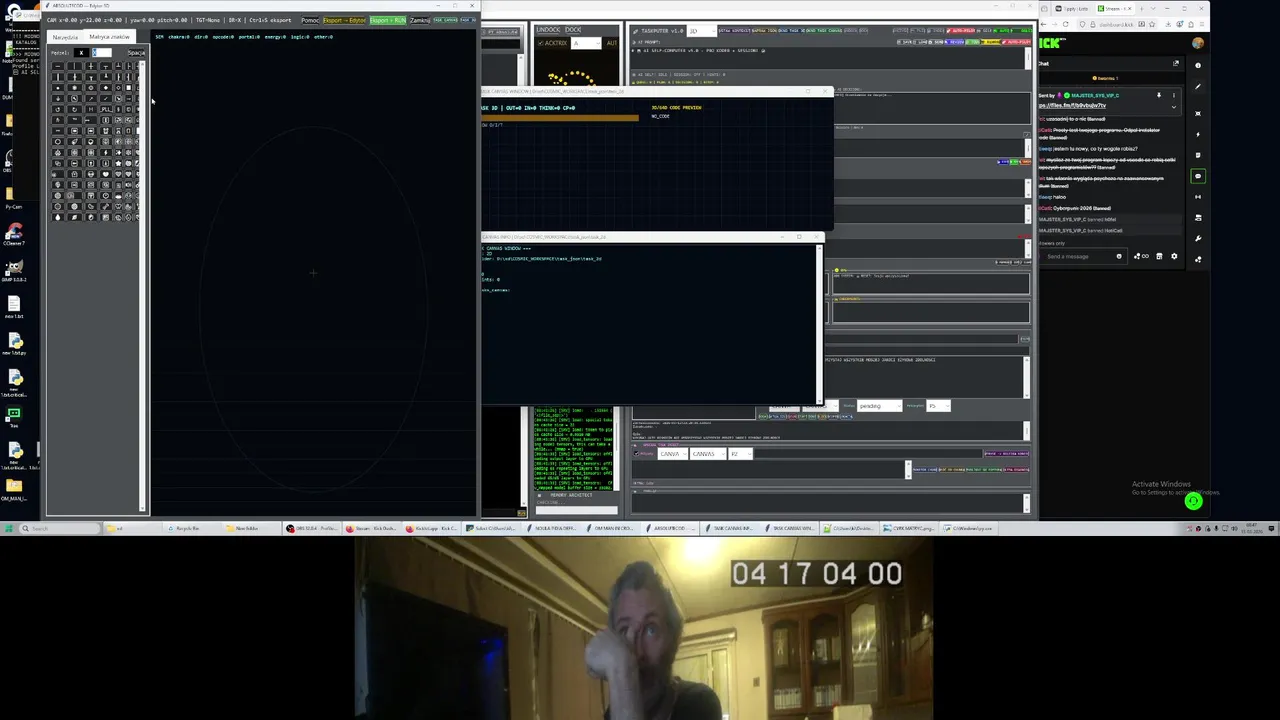This screenshot has width=1280, height=720.
Task: Click the green Eksport + RUN button
Action: tap(388, 20)
